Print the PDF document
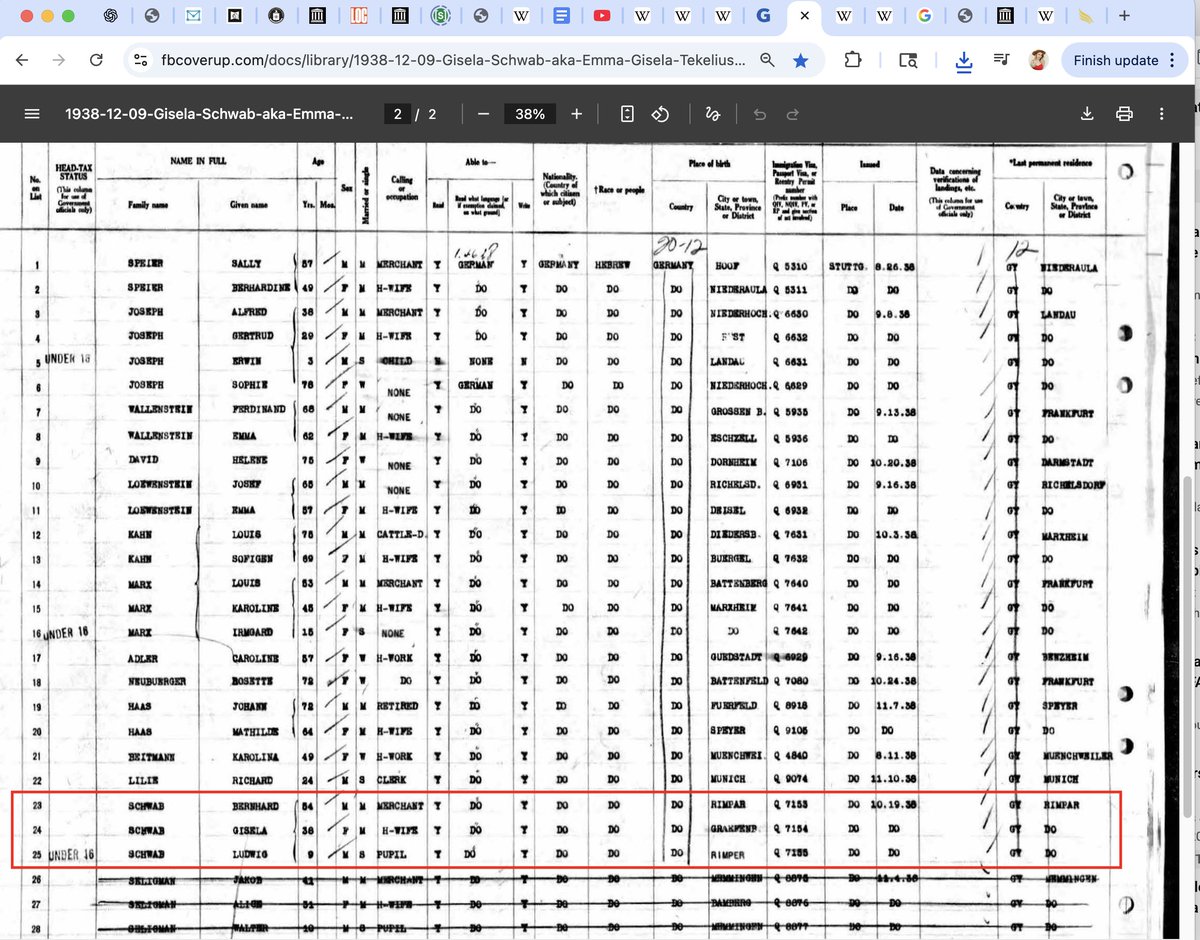 click(x=1124, y=114)
